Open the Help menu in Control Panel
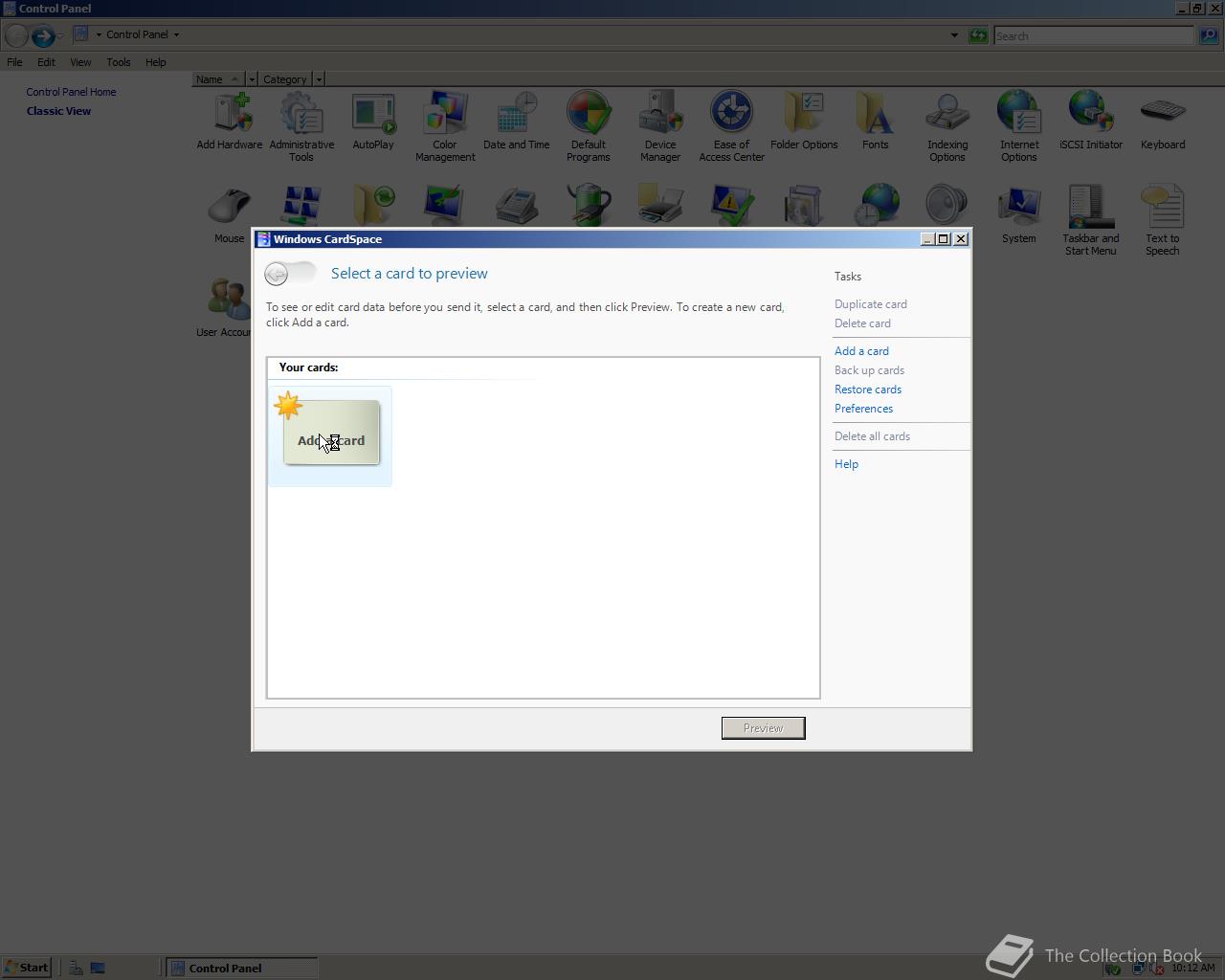1225x980 pixels. point(155,62)
